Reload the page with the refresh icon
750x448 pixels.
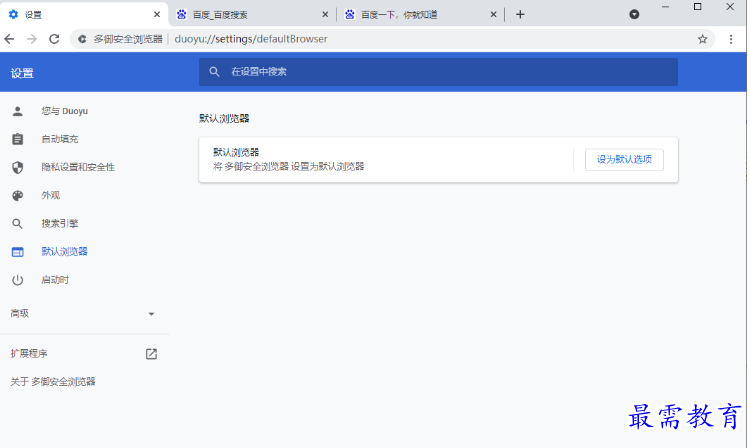click(x=54, y=39)
